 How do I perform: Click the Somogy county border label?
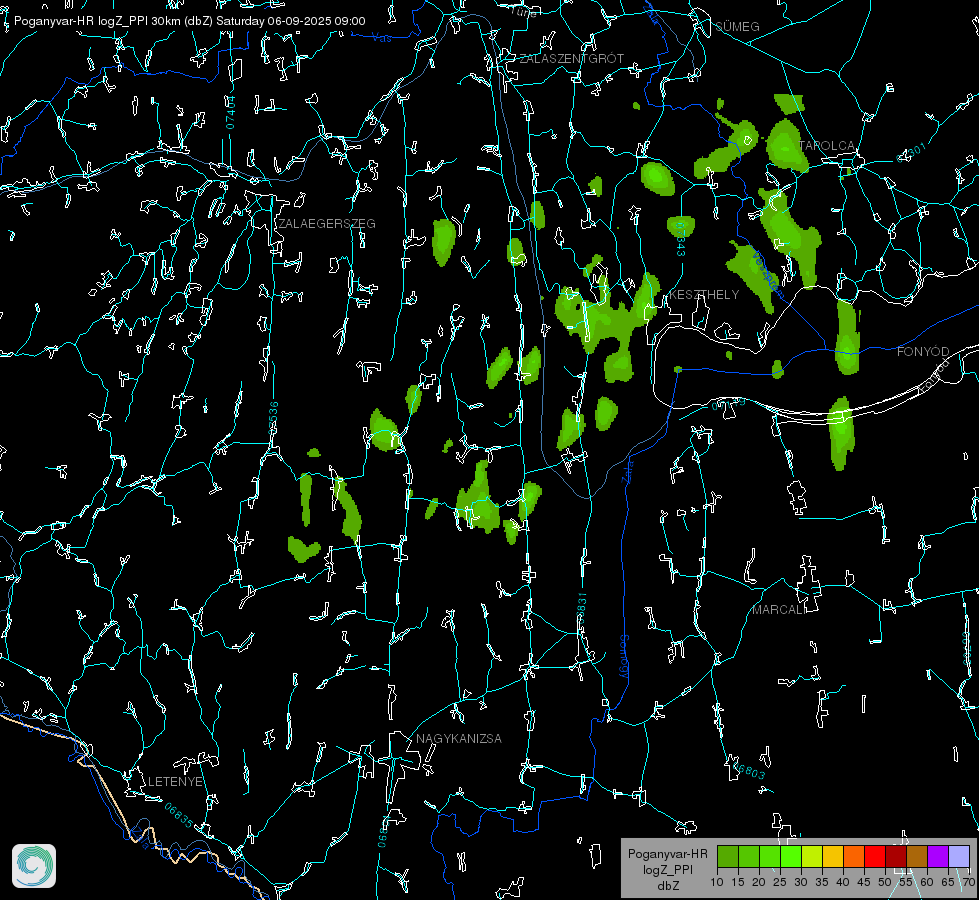(624, 656)
